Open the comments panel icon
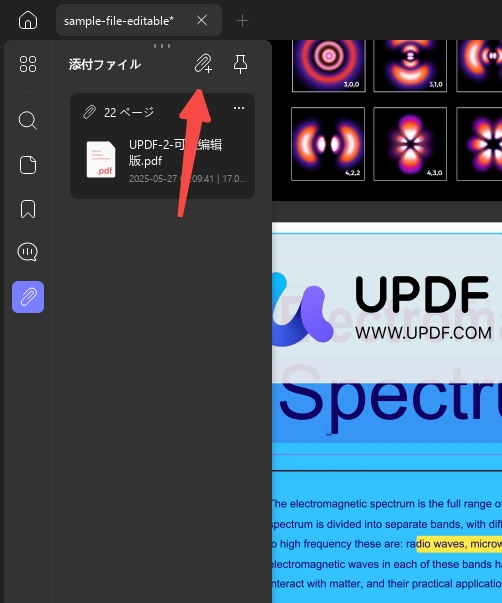The width and height of the screenshot is (502, 603). tap(28, 252)
